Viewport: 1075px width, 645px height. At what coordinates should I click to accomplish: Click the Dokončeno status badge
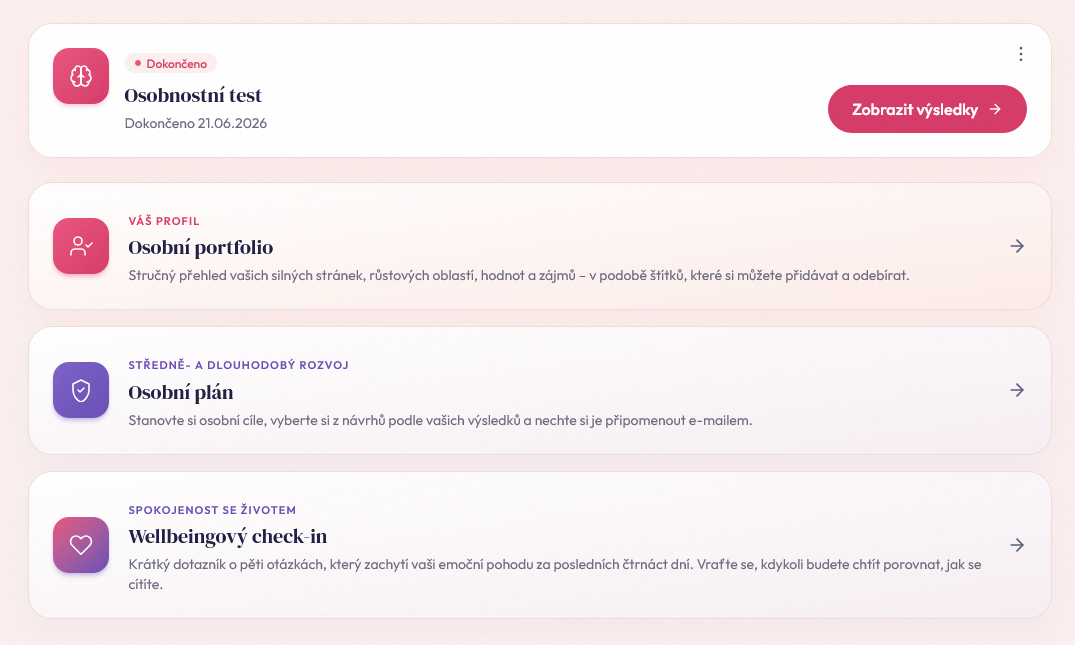171,64
